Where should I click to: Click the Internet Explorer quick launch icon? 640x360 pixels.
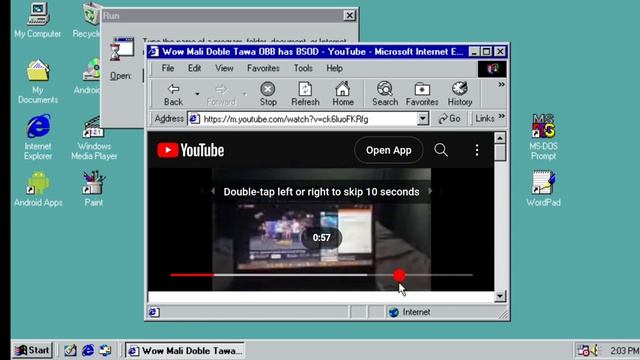88,350
